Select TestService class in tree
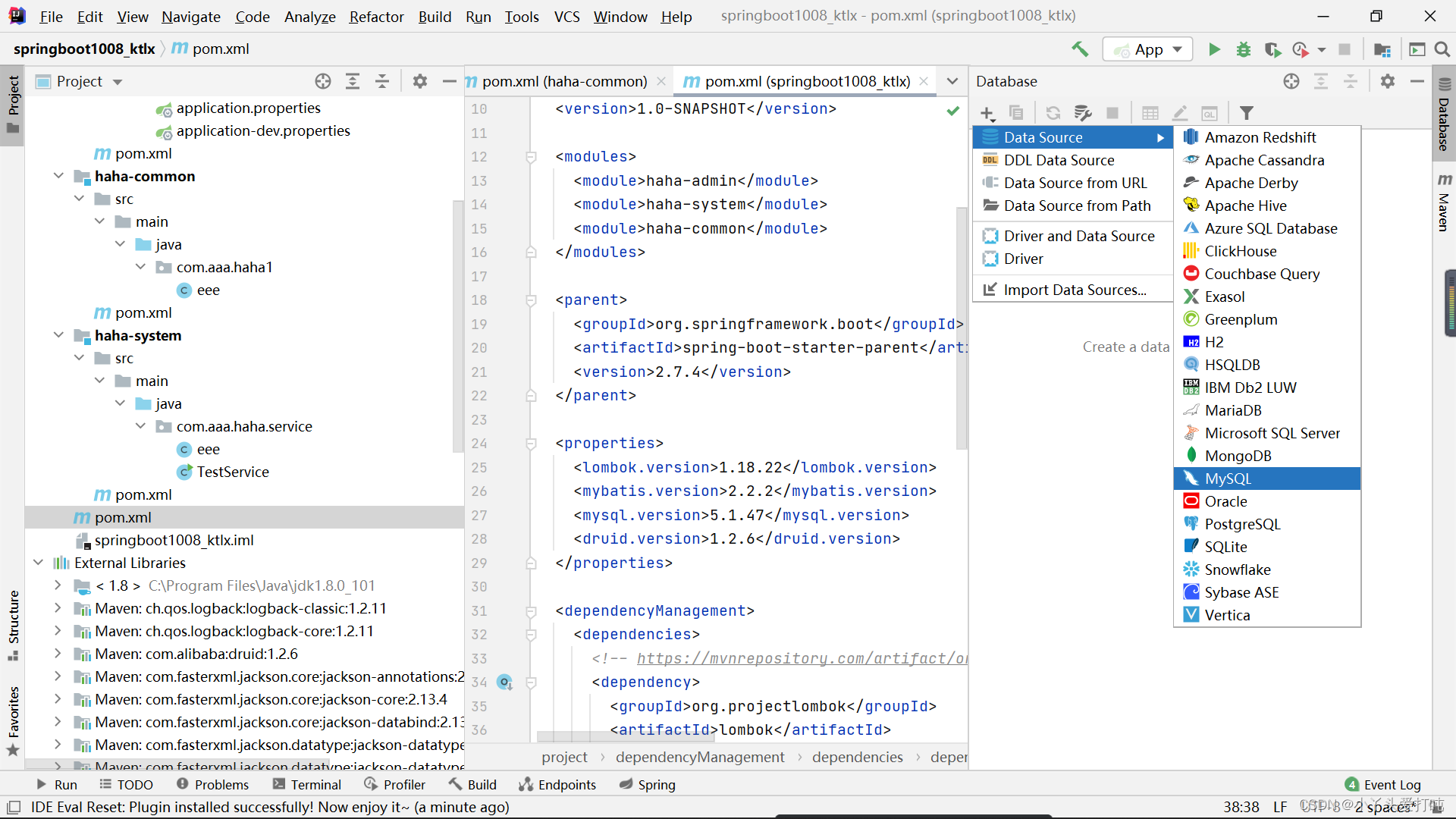The height and width of the screenshot is (819, 1456). [233, 472]
